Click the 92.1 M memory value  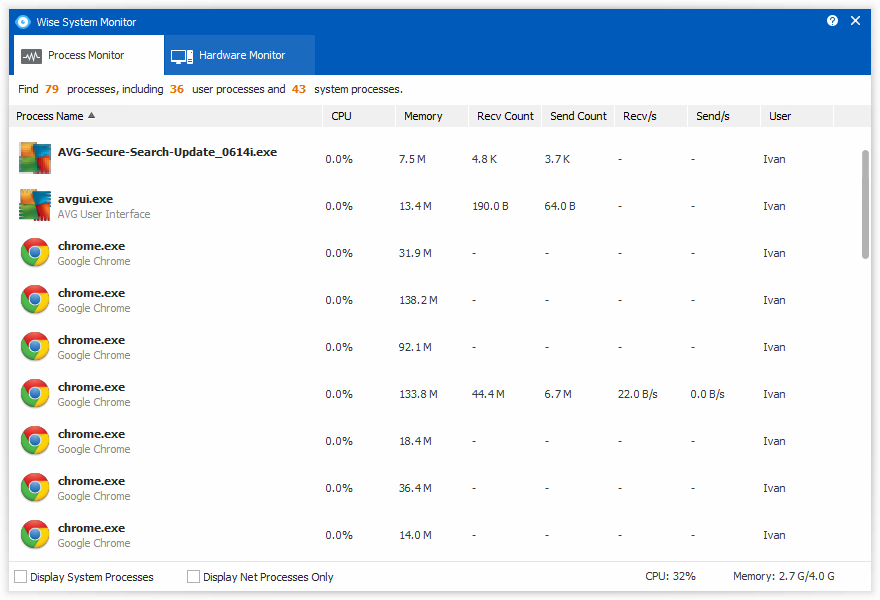(415, 347)
